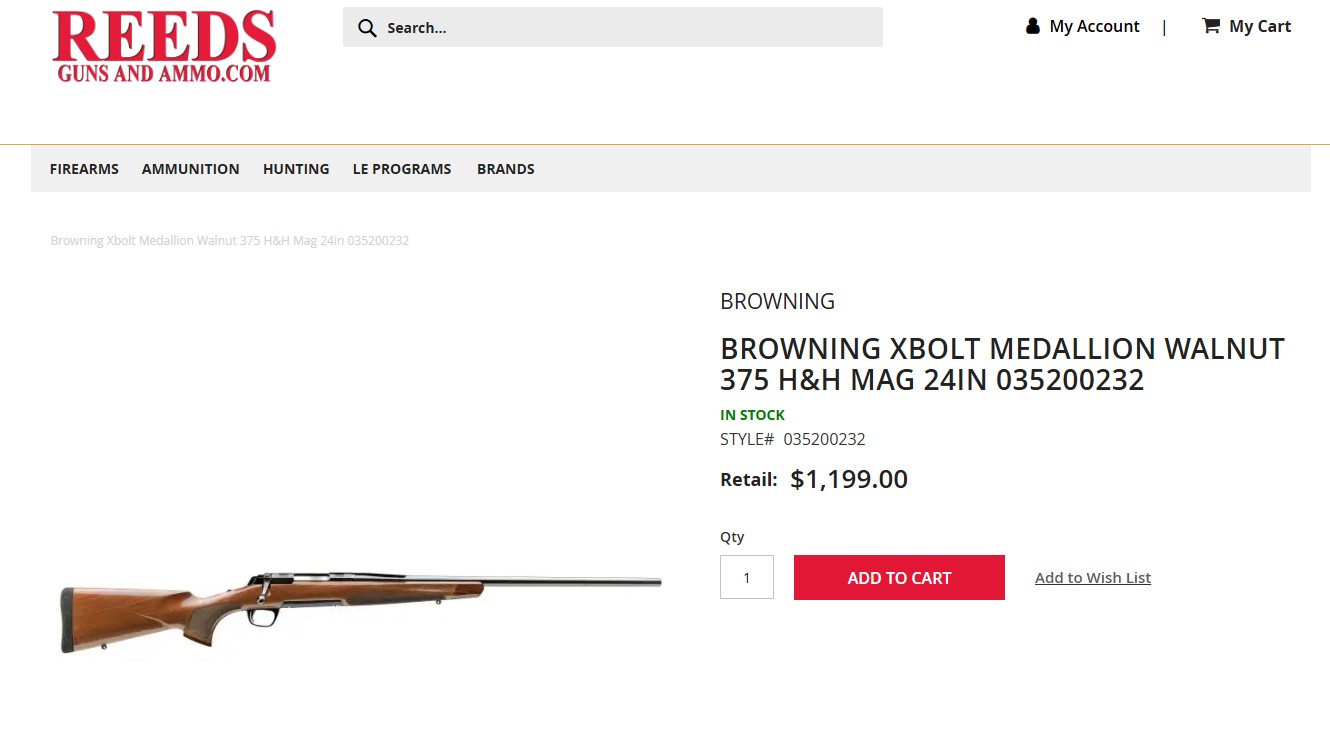Click the Reeds Guns and Ammo logo
Screen dimensions: 1330x729
click(165, 46)
